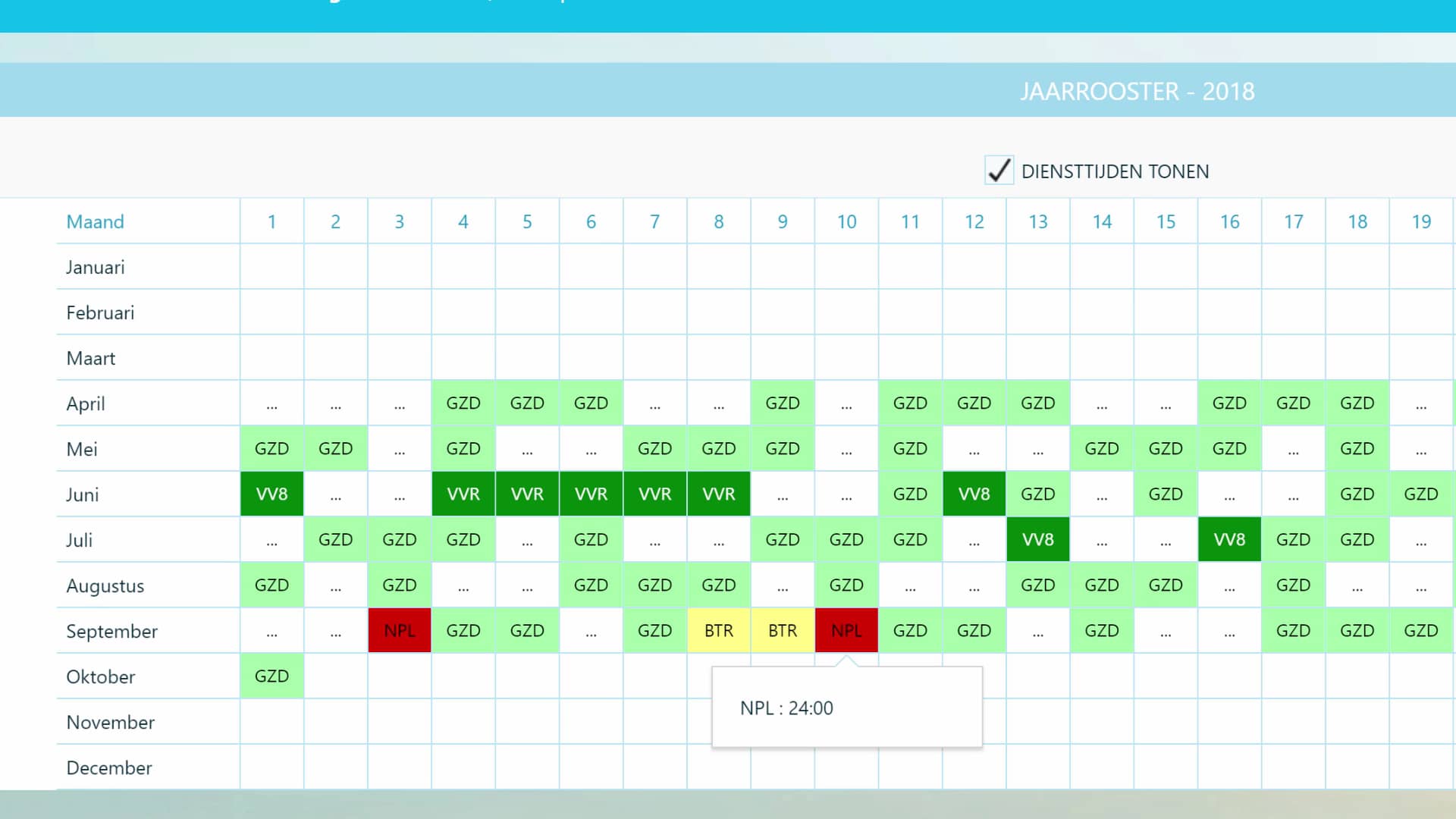The height and width of the screenshot is (819, 1456).
Task: Select the day 10 column header
Action: tap(846, 221)
